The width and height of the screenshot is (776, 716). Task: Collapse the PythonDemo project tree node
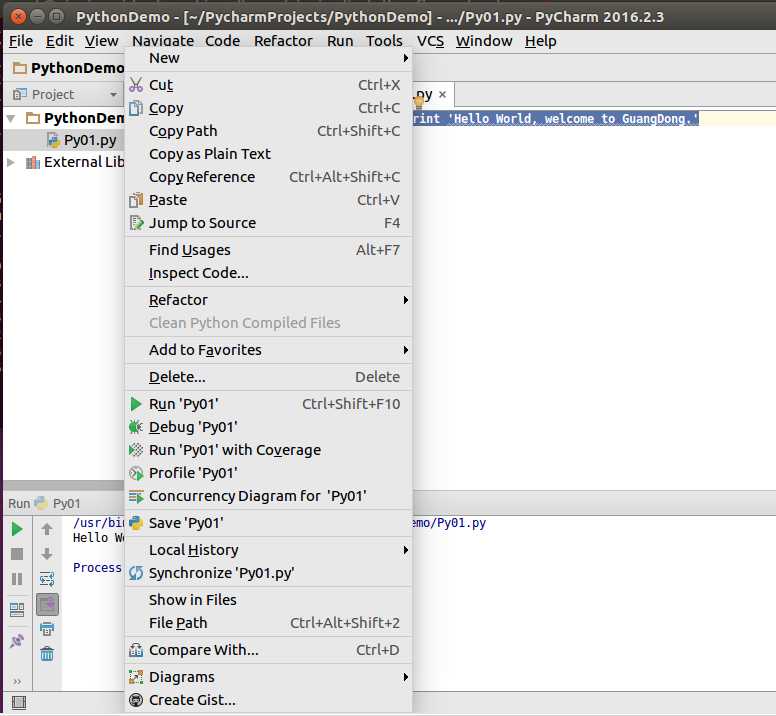tap(11, 118)
